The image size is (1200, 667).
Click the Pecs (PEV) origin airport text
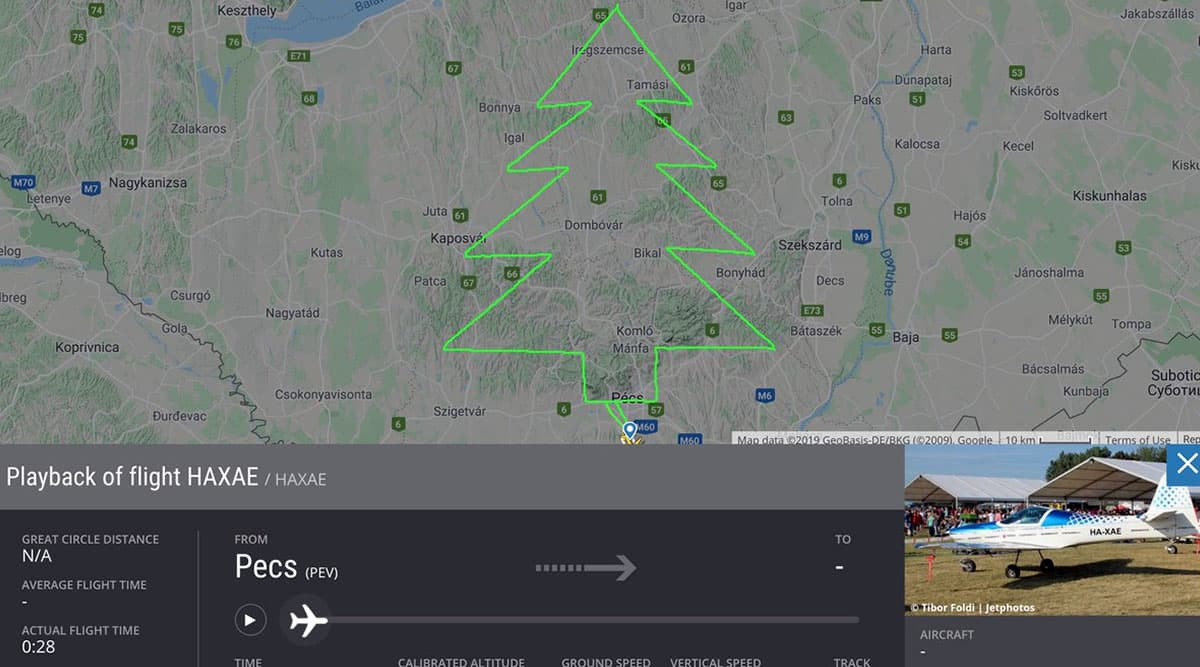290,567
